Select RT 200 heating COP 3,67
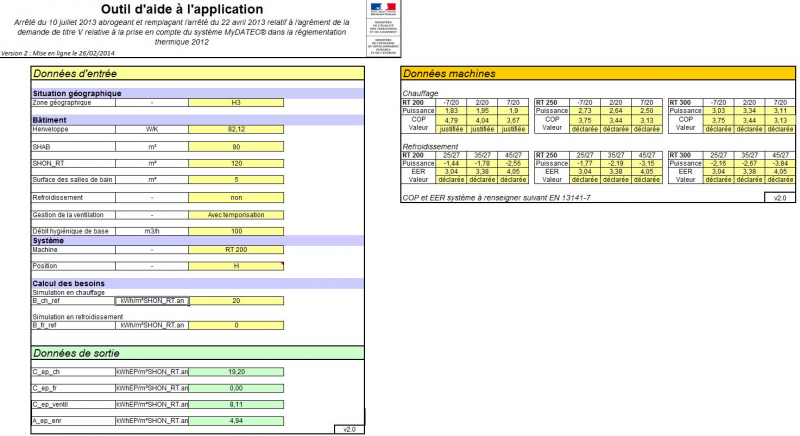 [x=513, y=120]
